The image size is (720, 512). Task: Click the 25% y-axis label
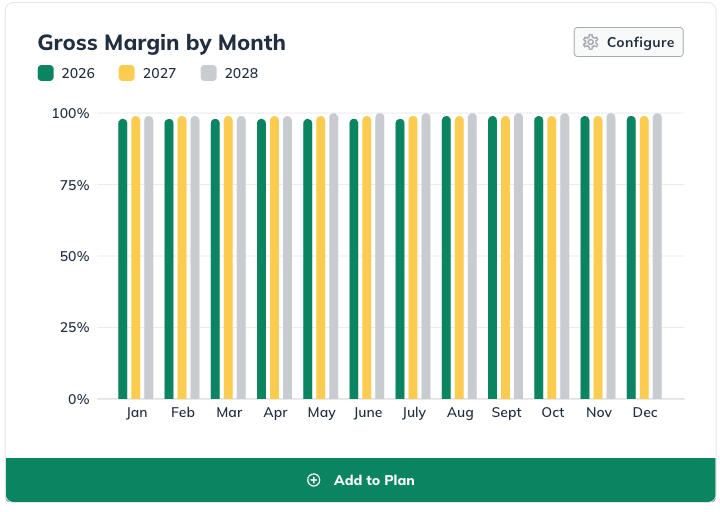74,327
